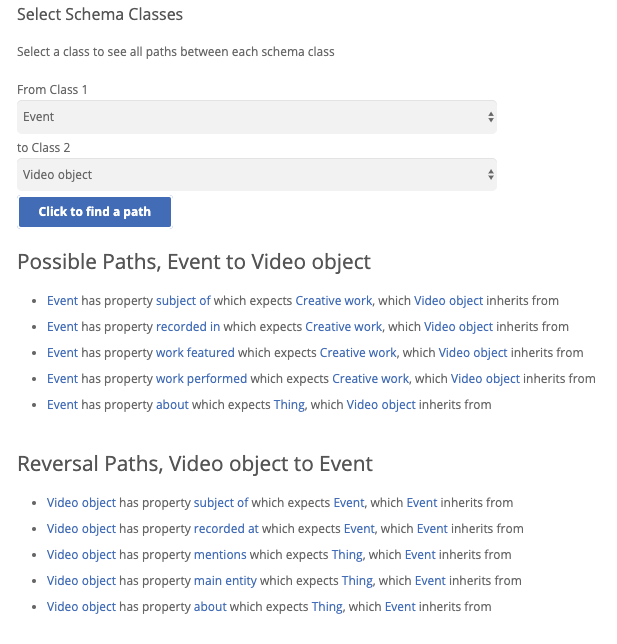Click 'Thing' in the main entity row

pos(357,580)
